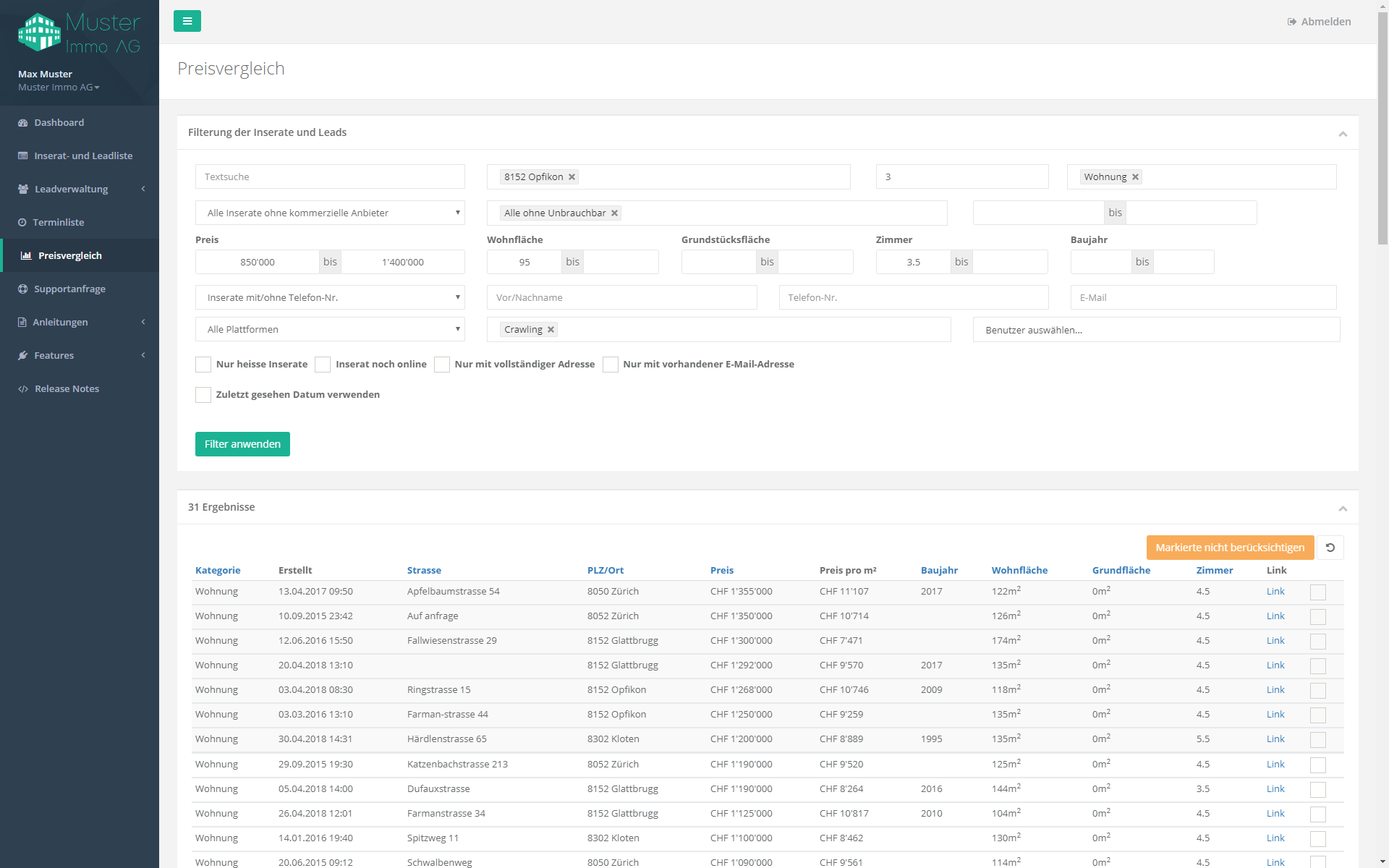Viewport: 1389px width, 868px height.
Task: Sort results by Baujahr column header
Action: (x=939, y=571)
